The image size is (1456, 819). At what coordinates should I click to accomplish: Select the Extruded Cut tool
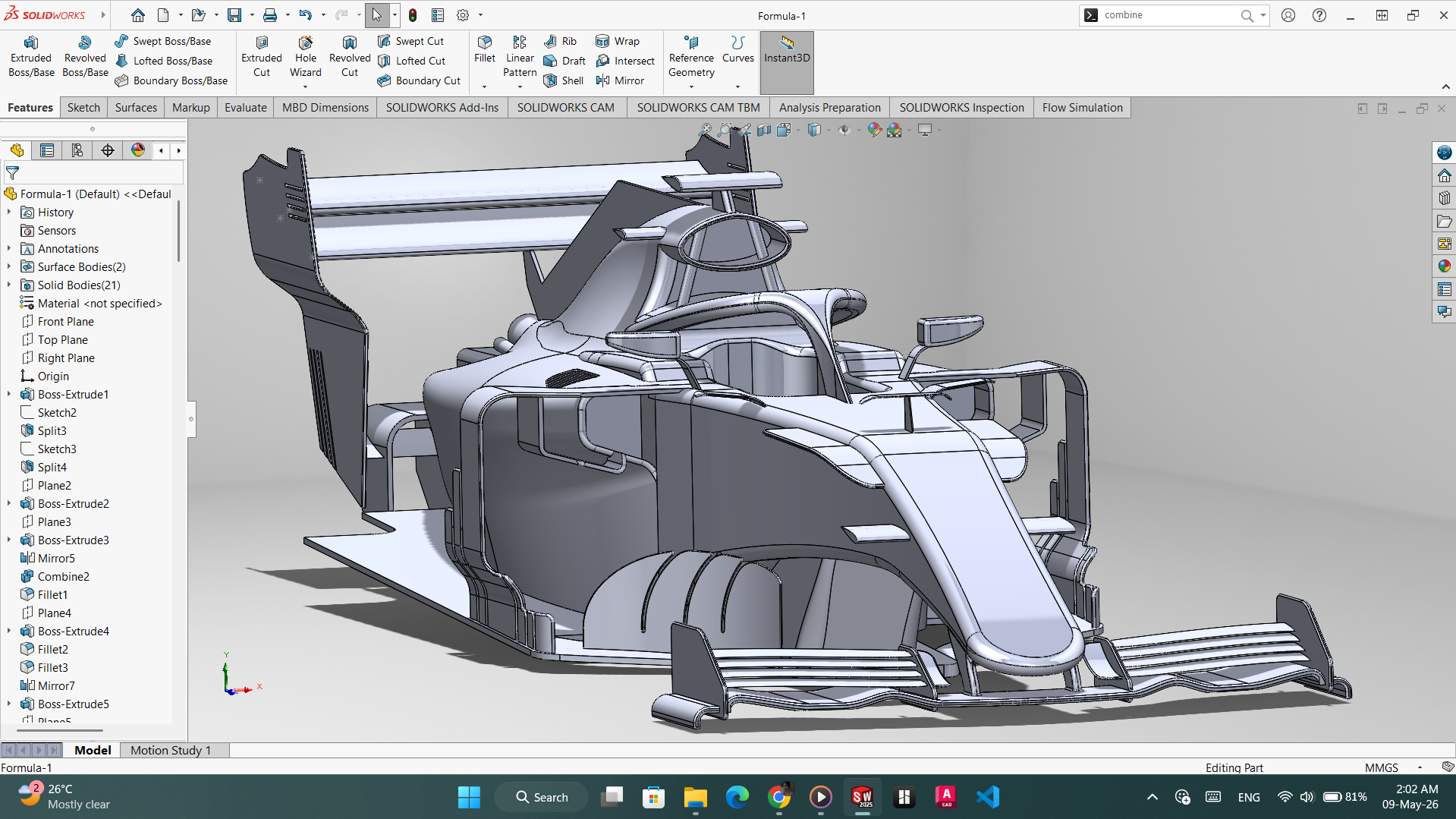click(262, 57)
